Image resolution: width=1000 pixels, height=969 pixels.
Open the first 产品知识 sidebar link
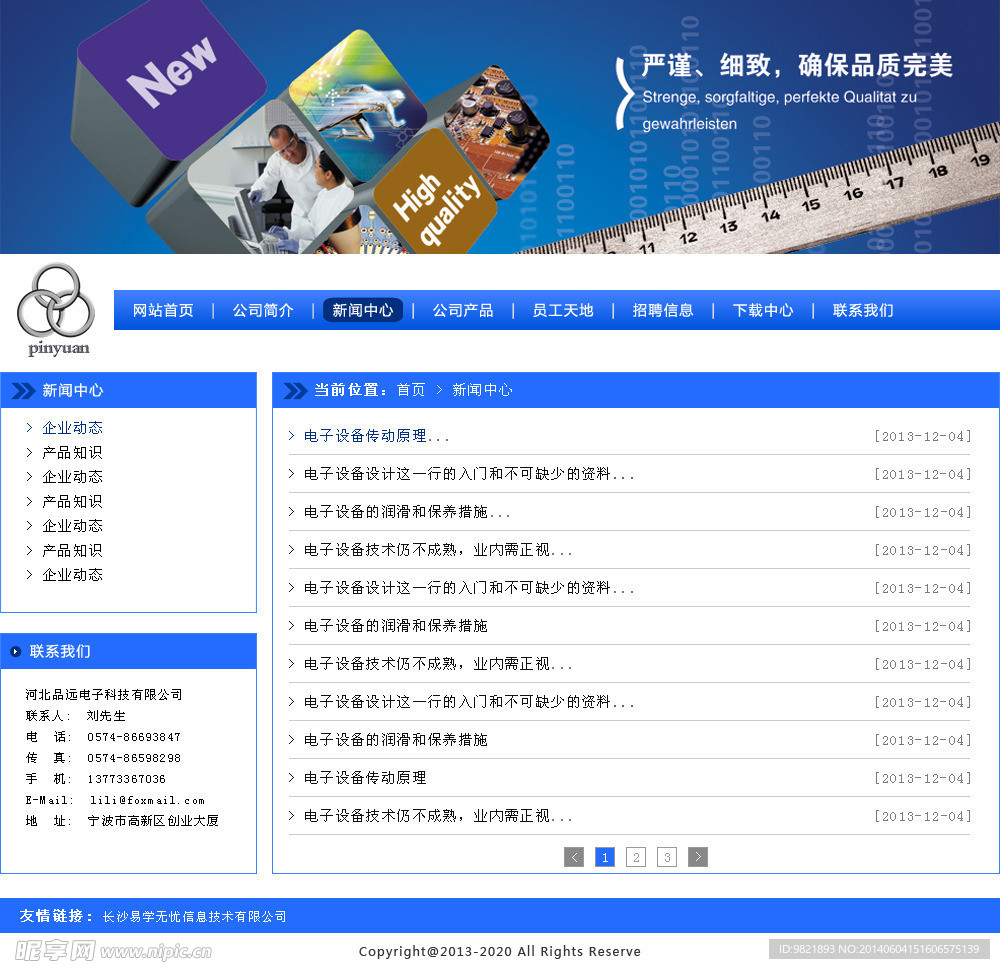click(x=72, y=452)
